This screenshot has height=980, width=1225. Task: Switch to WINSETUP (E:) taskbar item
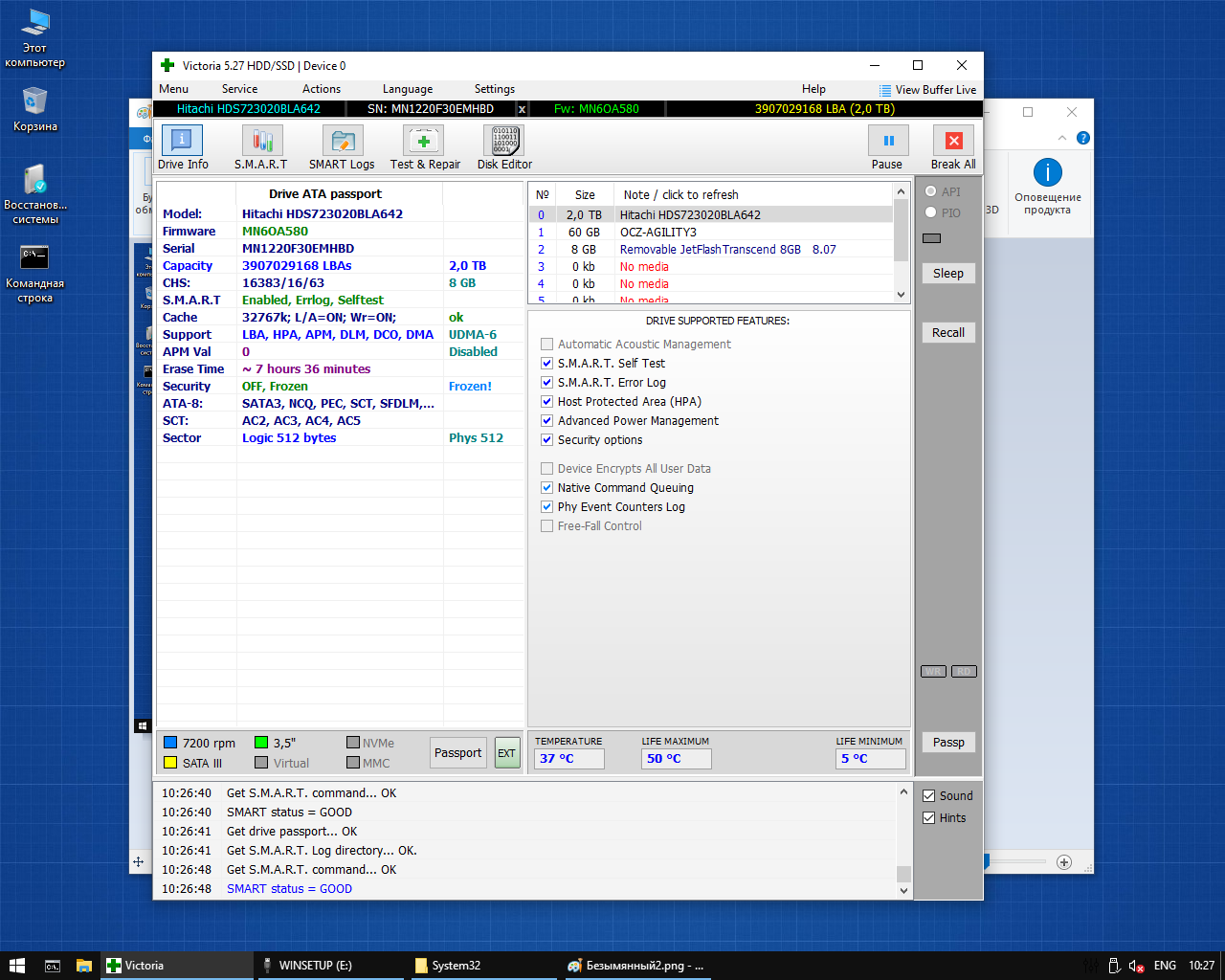330,966
